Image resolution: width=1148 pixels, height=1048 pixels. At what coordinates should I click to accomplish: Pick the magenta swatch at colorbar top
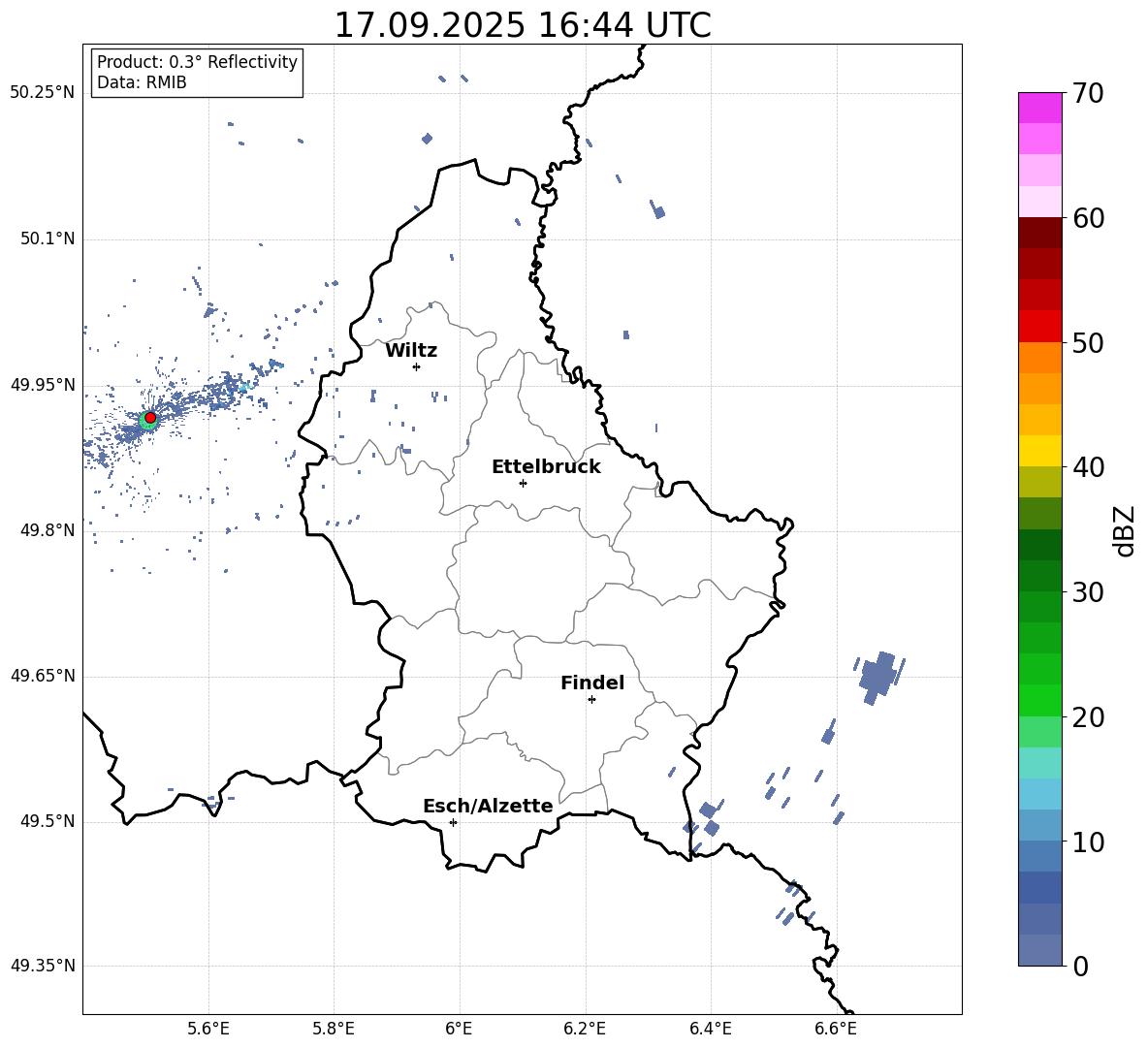pyautogui.click(x=1039, y=107)
